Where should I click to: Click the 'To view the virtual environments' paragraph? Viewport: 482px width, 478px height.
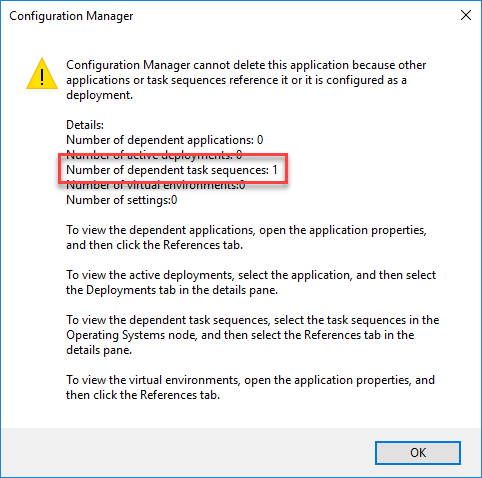tap(250, 387)
